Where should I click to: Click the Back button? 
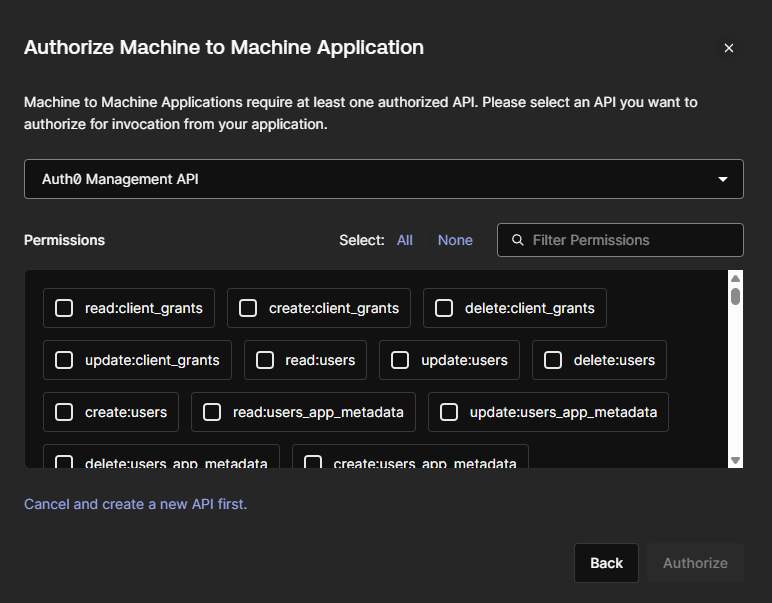(606, 563)
